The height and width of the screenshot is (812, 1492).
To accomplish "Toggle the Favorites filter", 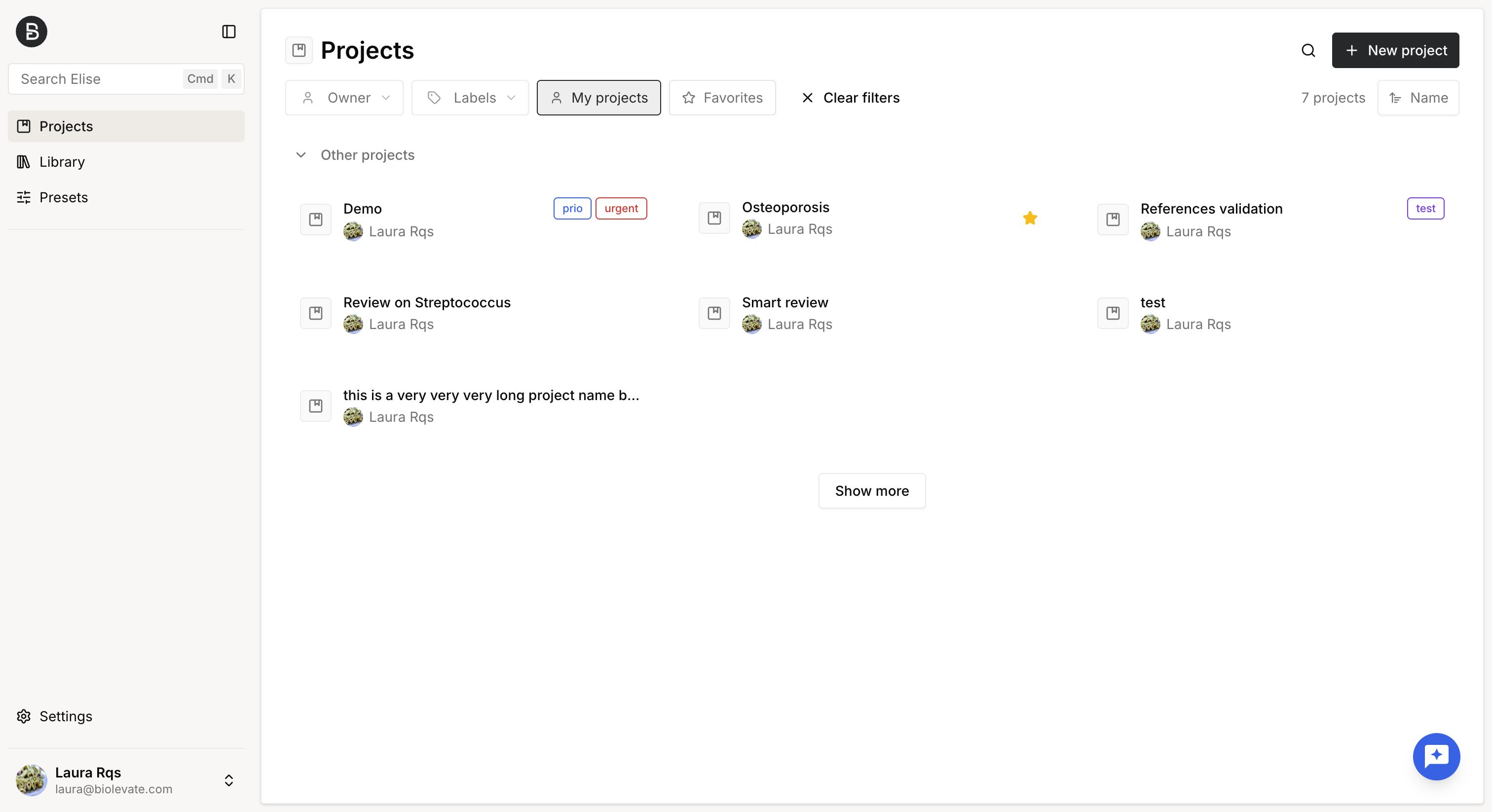I will pos(722,98).
